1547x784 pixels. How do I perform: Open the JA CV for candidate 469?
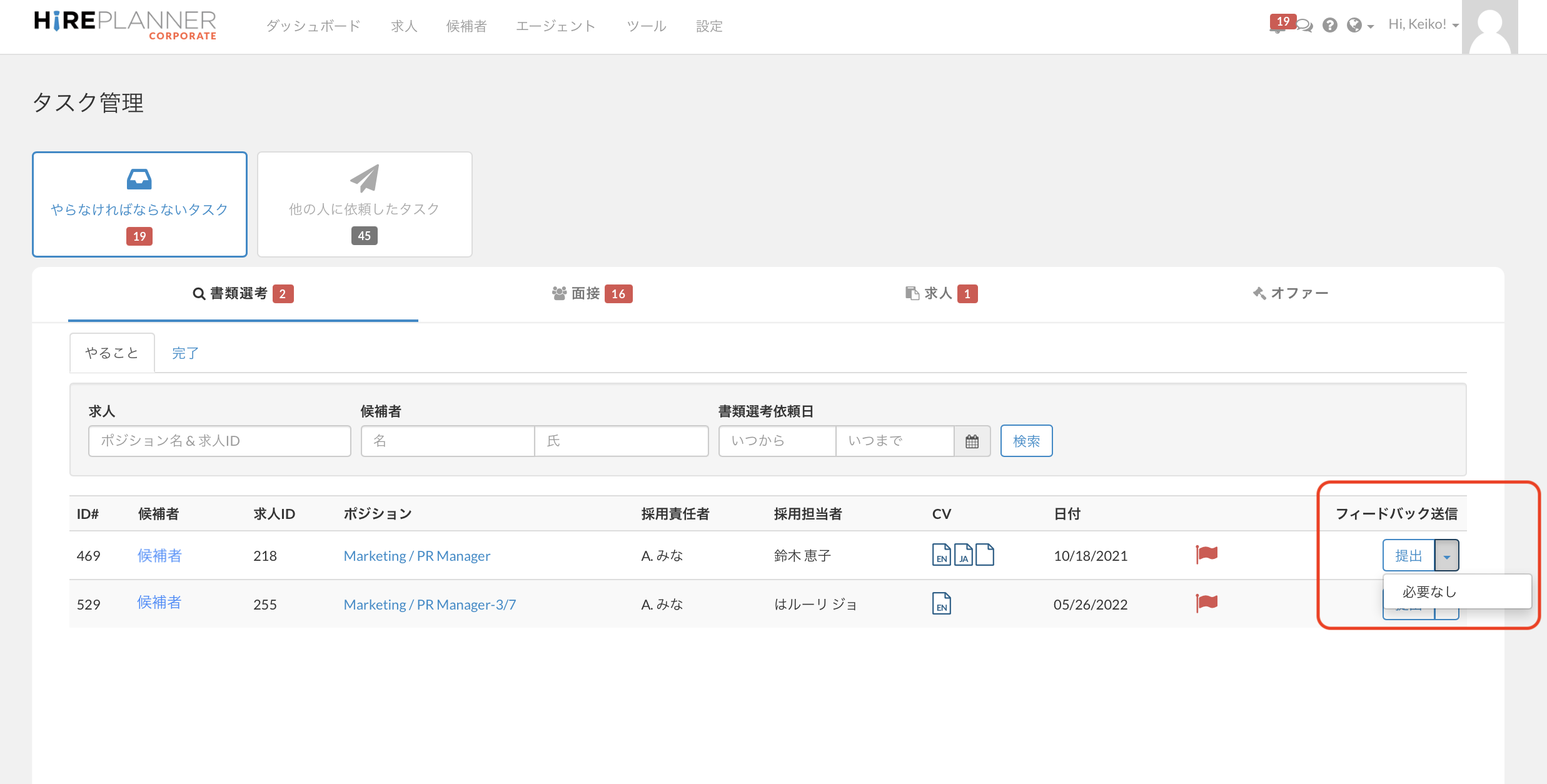[963, 555]
